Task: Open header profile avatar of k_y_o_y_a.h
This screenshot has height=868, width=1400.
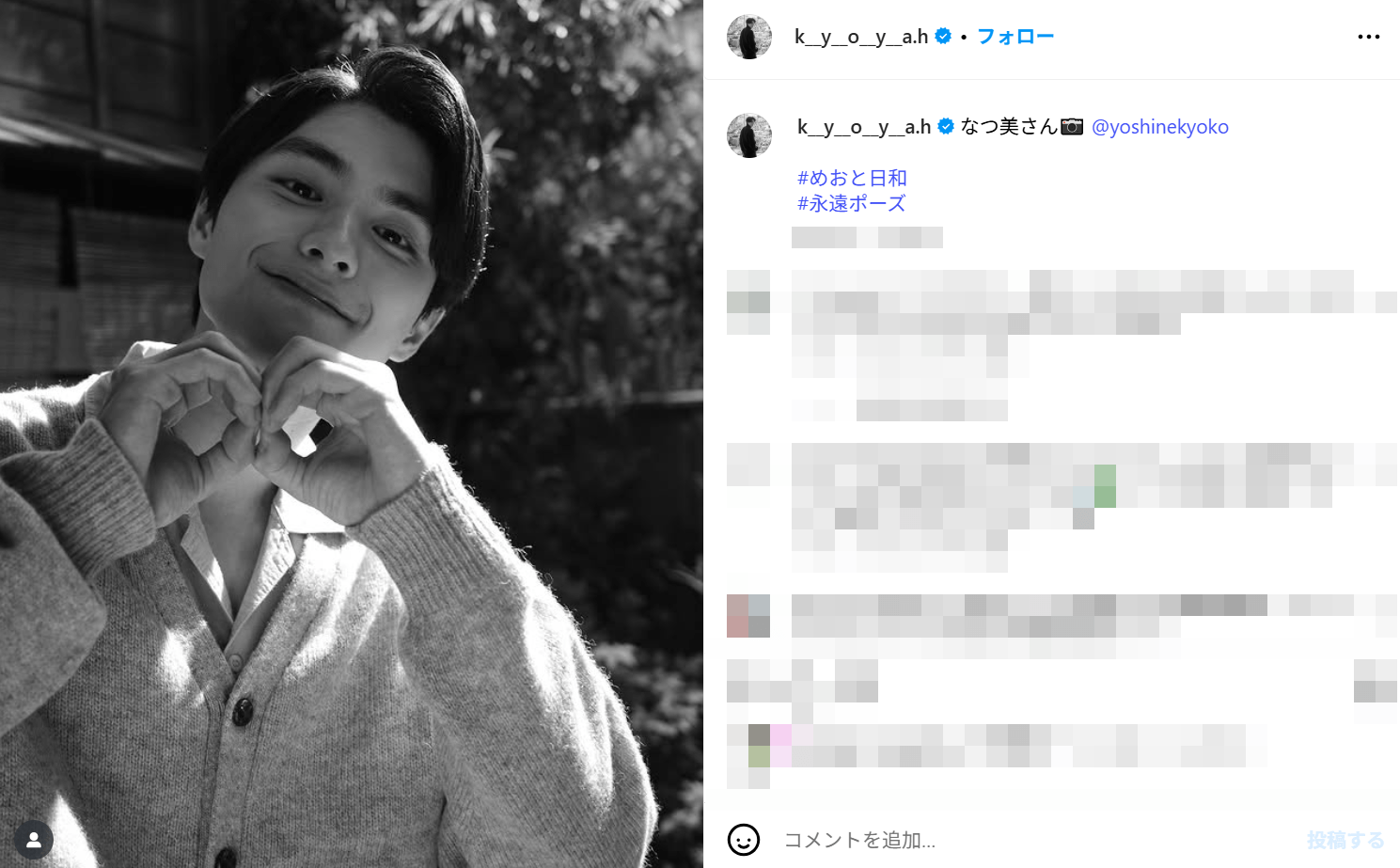Action: (749, 37)
